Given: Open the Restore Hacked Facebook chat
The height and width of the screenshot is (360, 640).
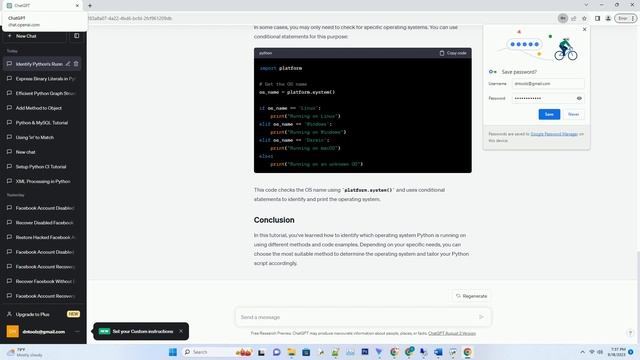Looking at the screenshot, I should [42, 238].
